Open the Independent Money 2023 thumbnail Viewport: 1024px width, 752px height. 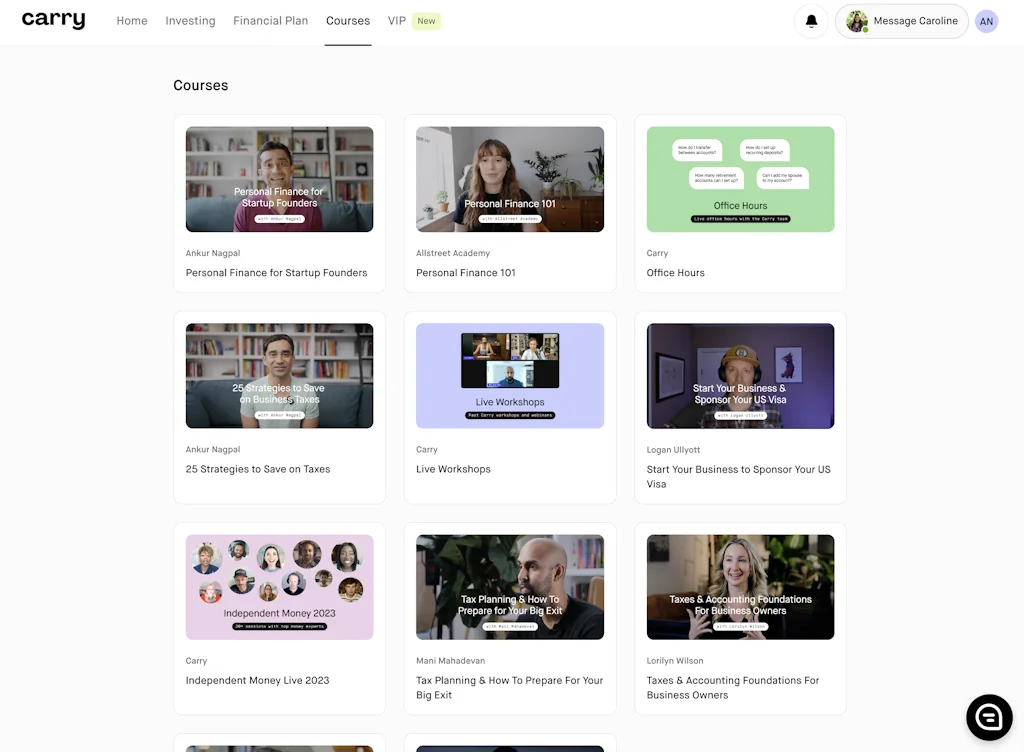(279, 587)
